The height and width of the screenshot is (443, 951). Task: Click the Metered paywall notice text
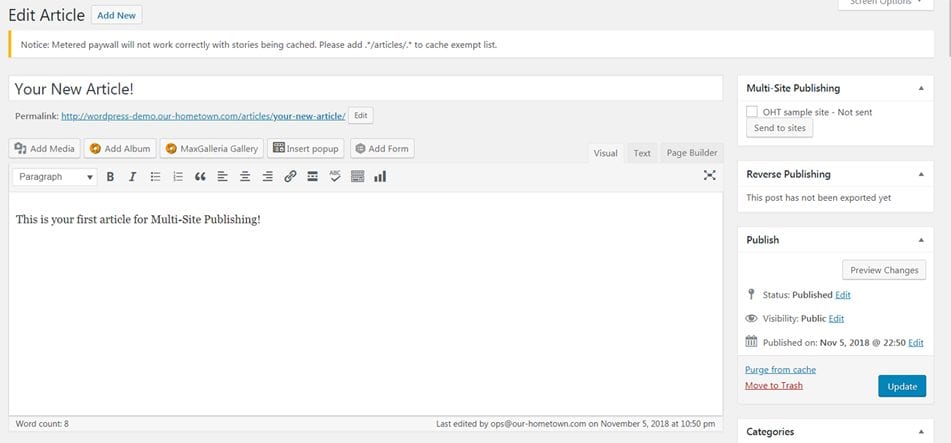[x=259, y=45]
